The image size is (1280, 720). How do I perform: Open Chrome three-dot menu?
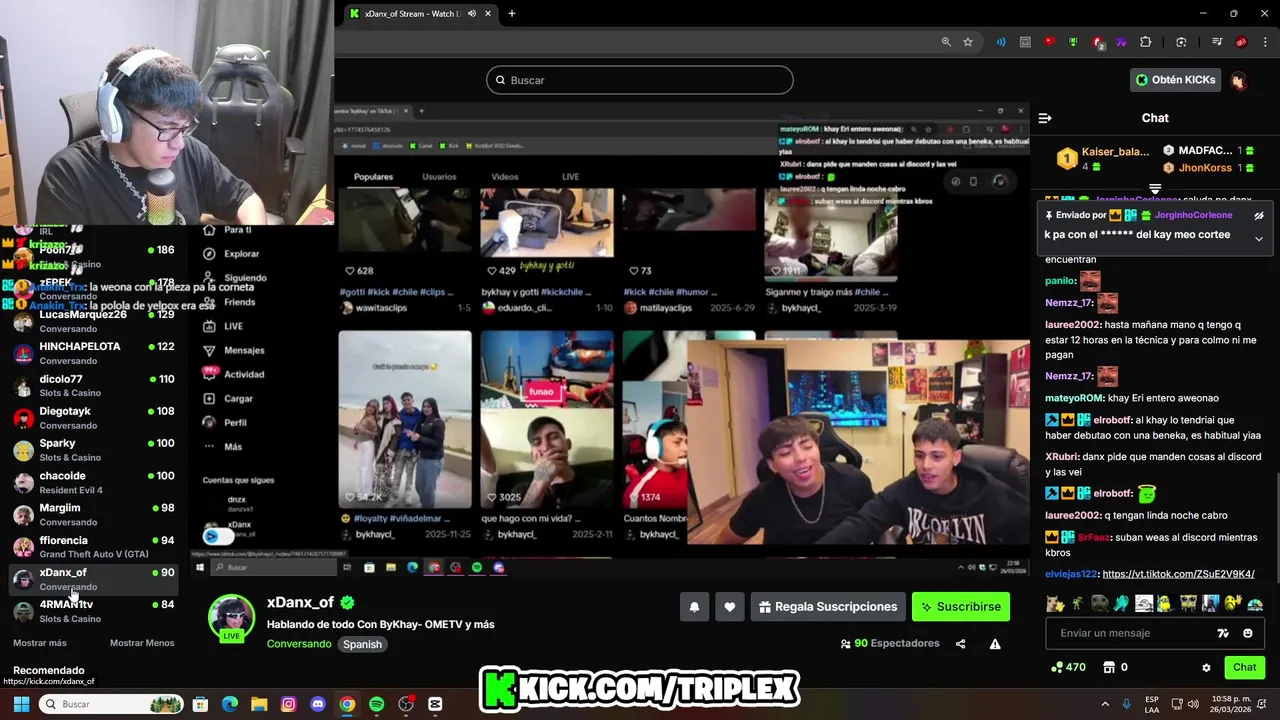pyautogui.click(x=1265, y=42)
